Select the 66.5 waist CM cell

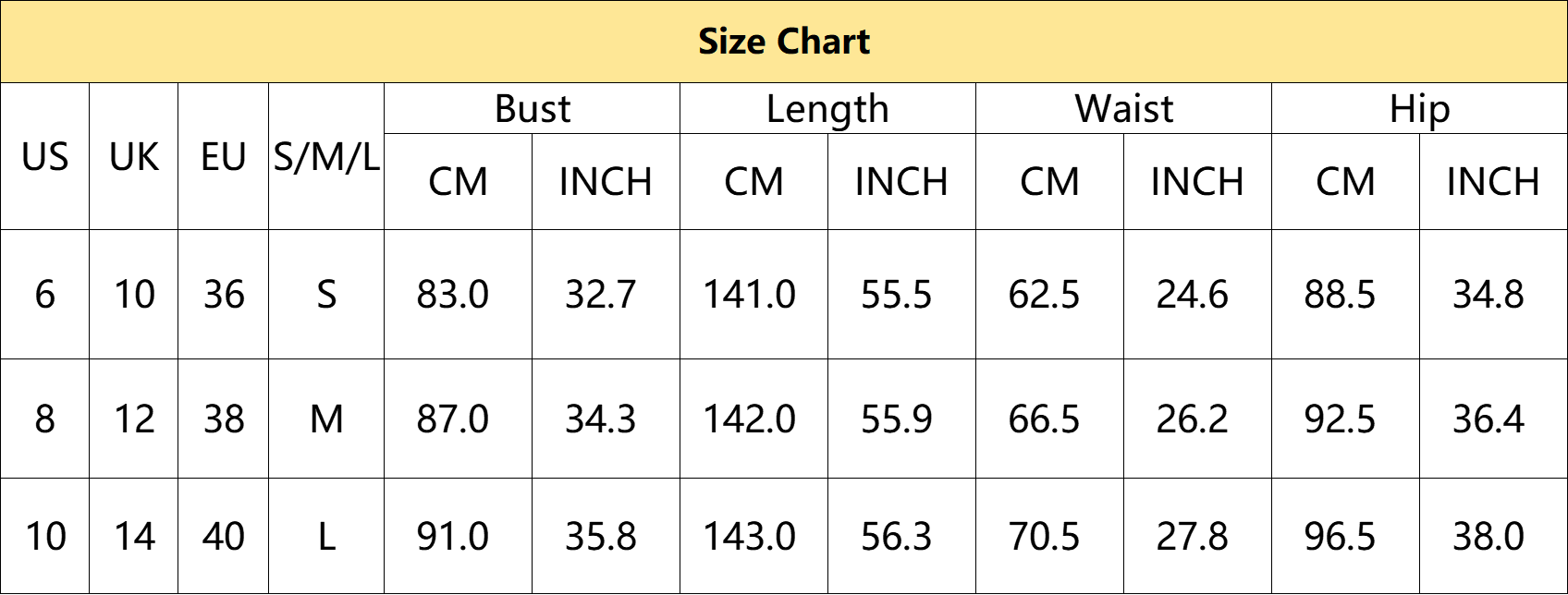coord(1050,419)
